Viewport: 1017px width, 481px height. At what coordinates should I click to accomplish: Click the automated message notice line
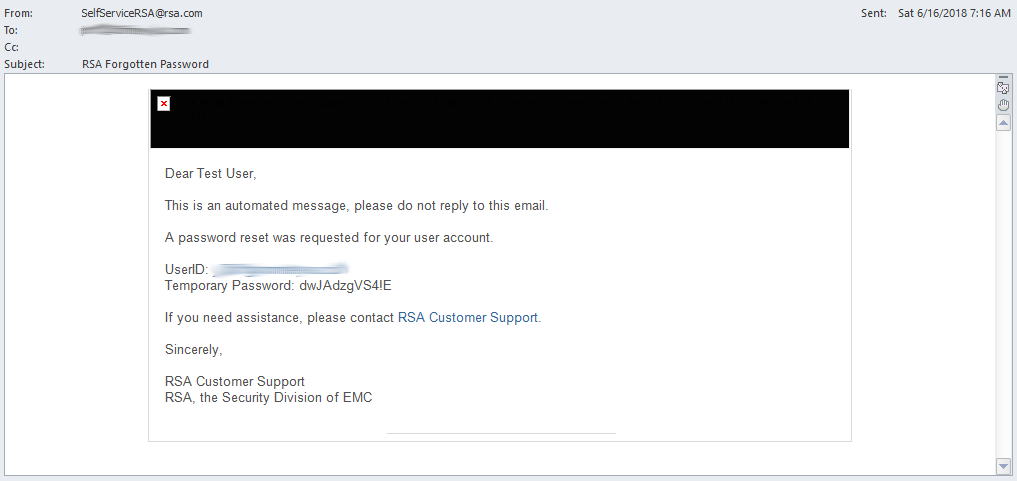357,206
